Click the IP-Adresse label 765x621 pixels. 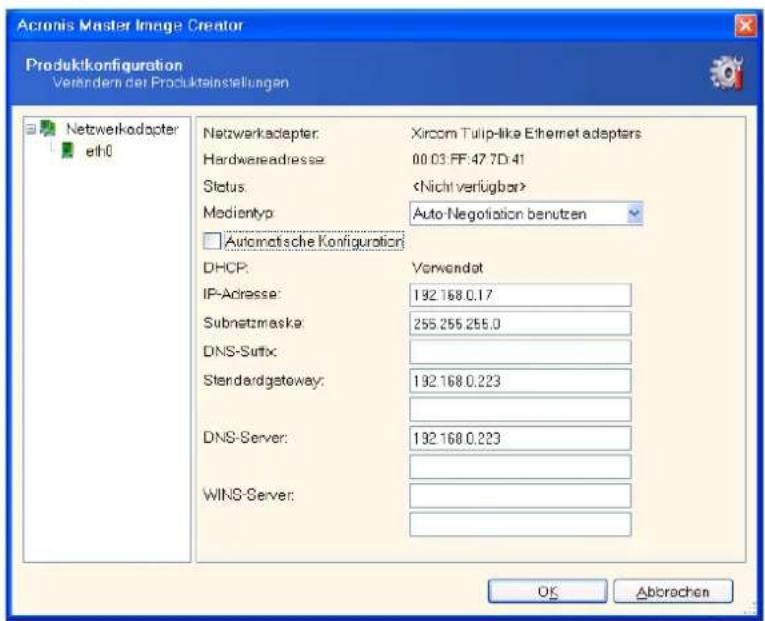(242, 294)
